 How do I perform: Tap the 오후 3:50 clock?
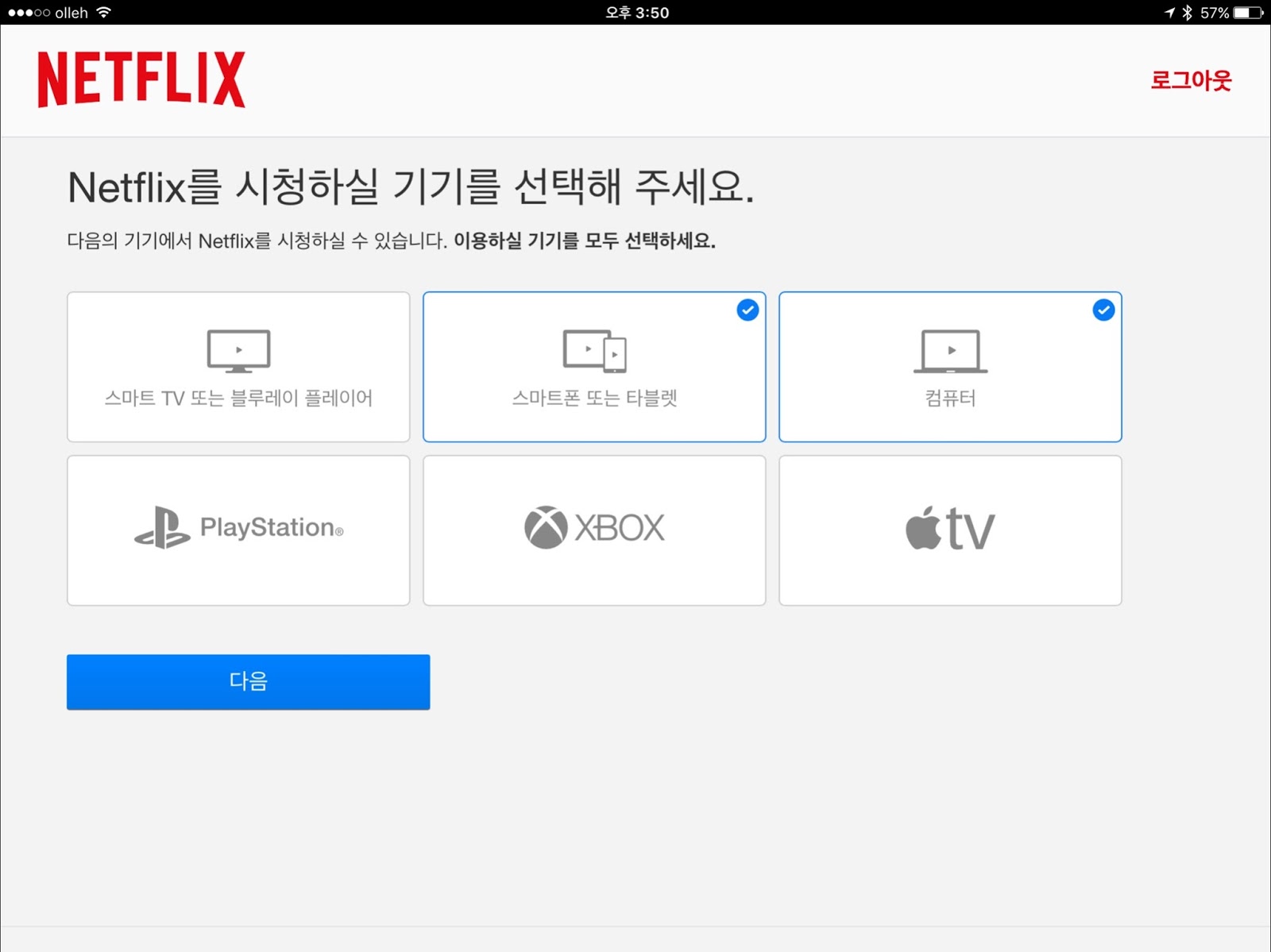[x=637, y=13]
